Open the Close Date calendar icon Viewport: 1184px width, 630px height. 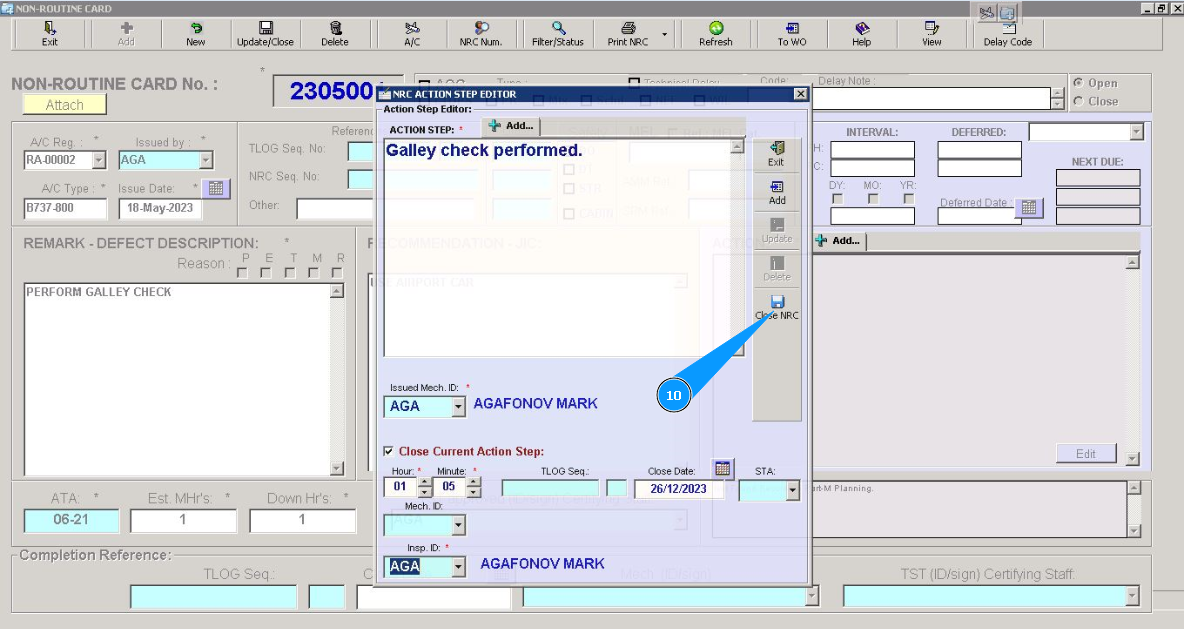click(723, 469)
